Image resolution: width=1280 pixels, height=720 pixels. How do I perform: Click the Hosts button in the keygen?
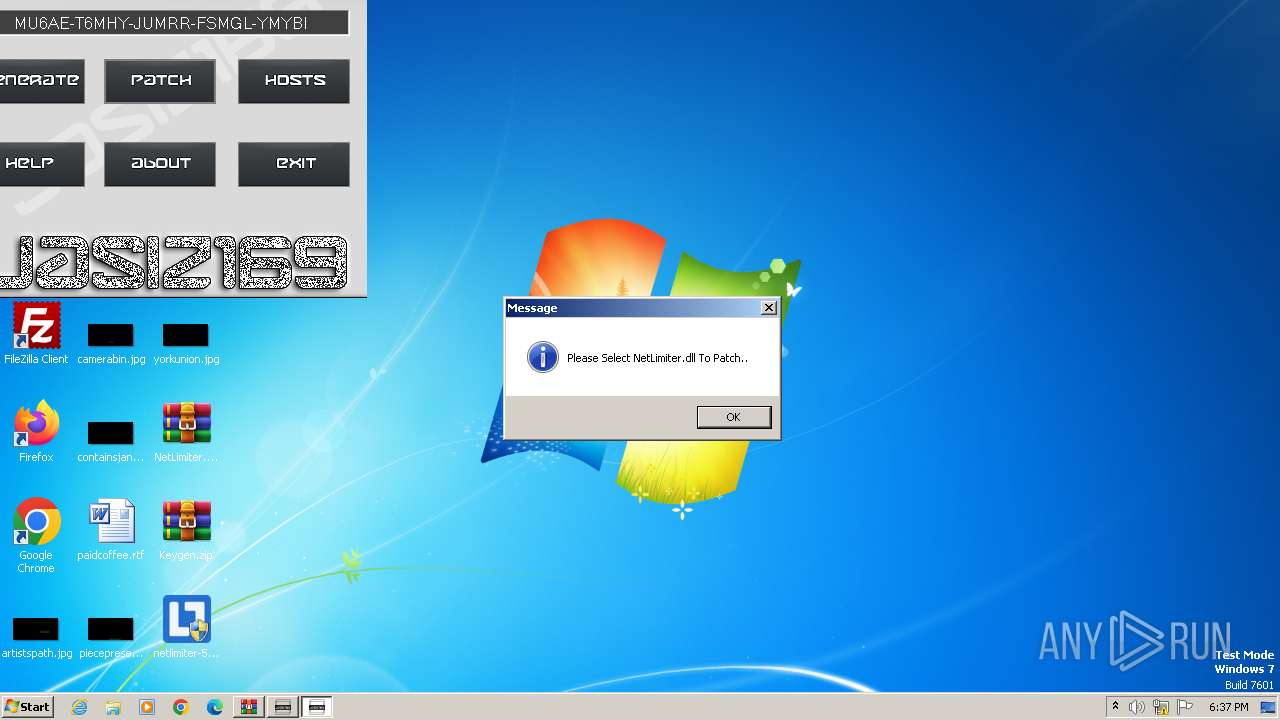[x=294, y=80]
